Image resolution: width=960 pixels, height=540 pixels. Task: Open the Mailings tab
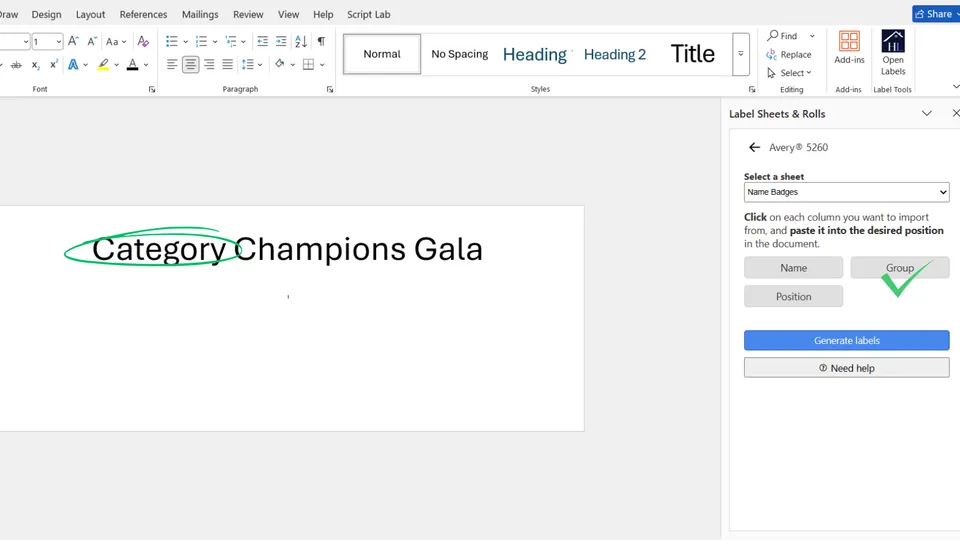pos(200,14)
